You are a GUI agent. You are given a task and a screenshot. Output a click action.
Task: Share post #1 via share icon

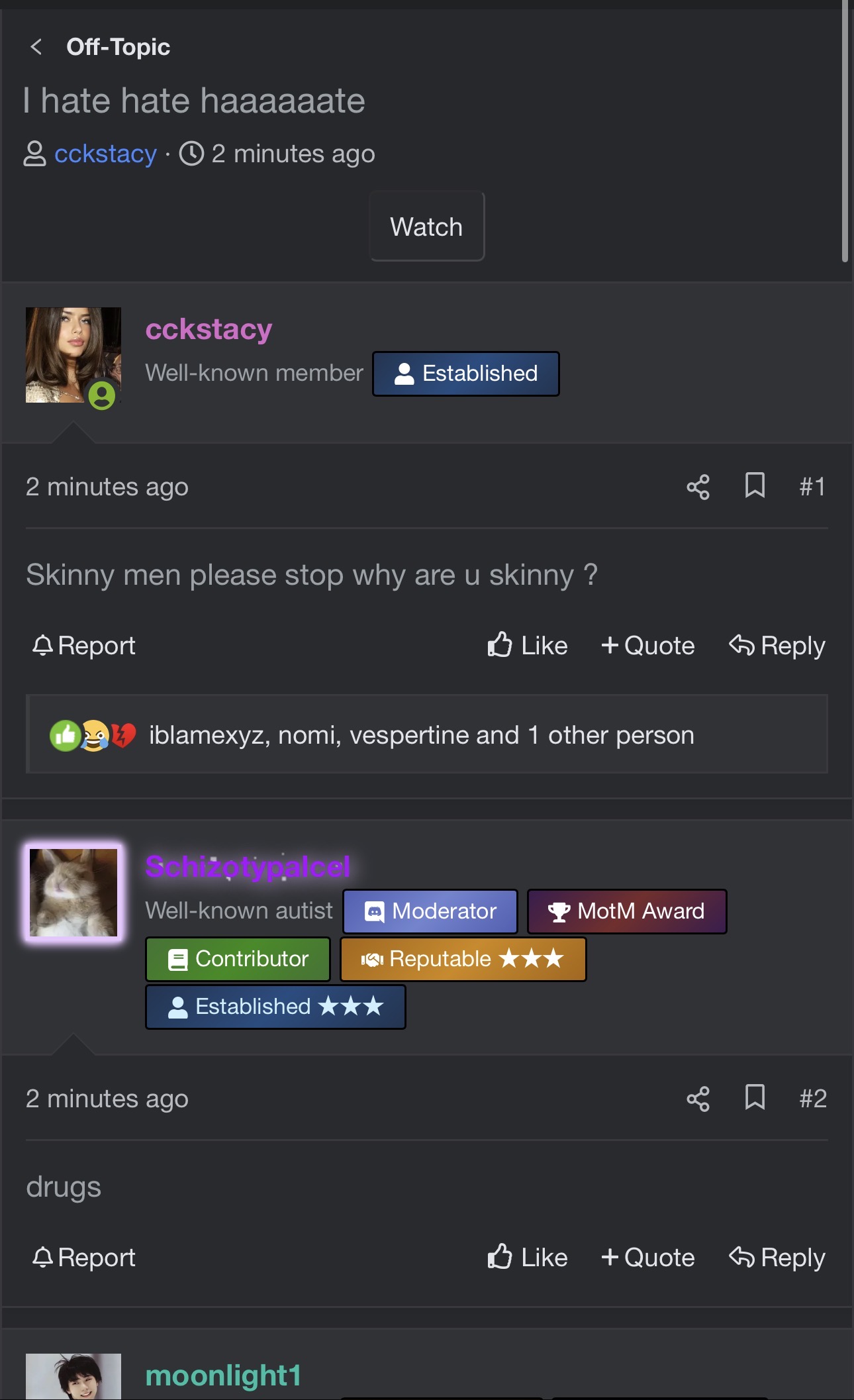[698, 487]
